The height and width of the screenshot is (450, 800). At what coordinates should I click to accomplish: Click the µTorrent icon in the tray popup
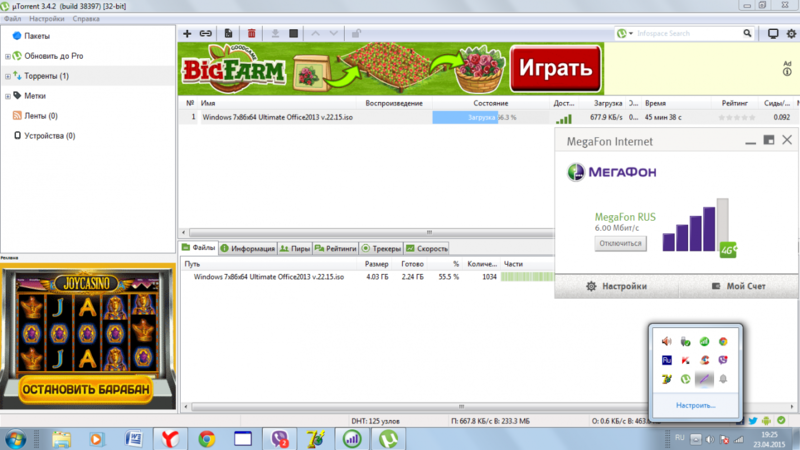(685, 379)
